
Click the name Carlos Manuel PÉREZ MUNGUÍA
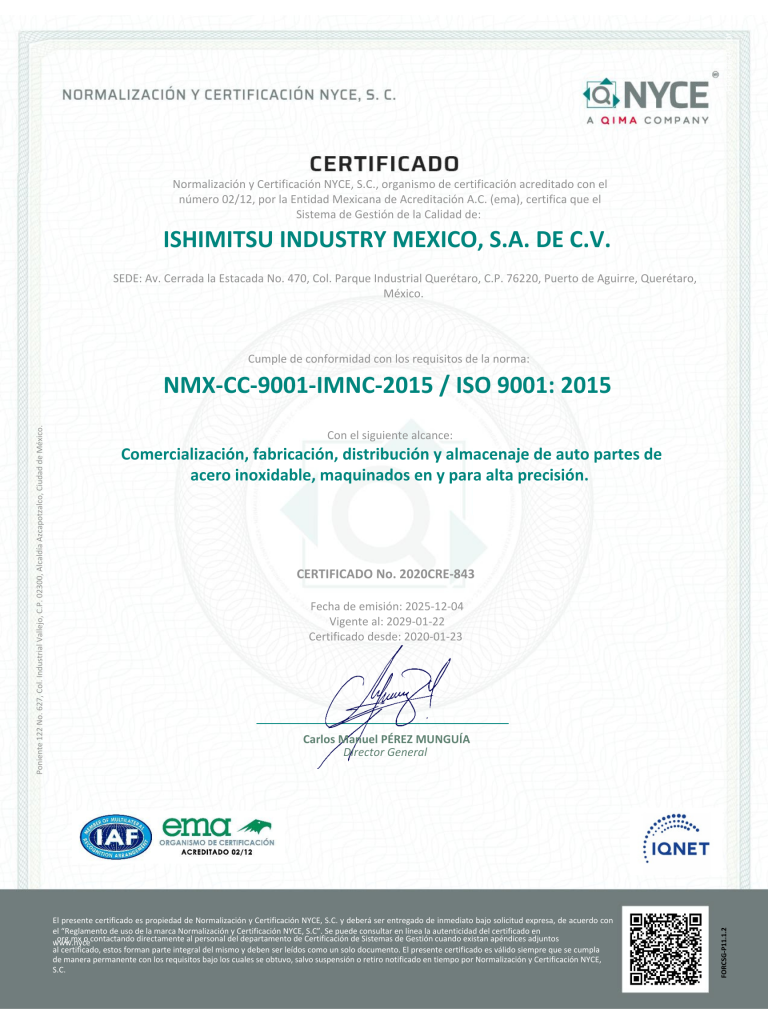[x=386, y=739]
